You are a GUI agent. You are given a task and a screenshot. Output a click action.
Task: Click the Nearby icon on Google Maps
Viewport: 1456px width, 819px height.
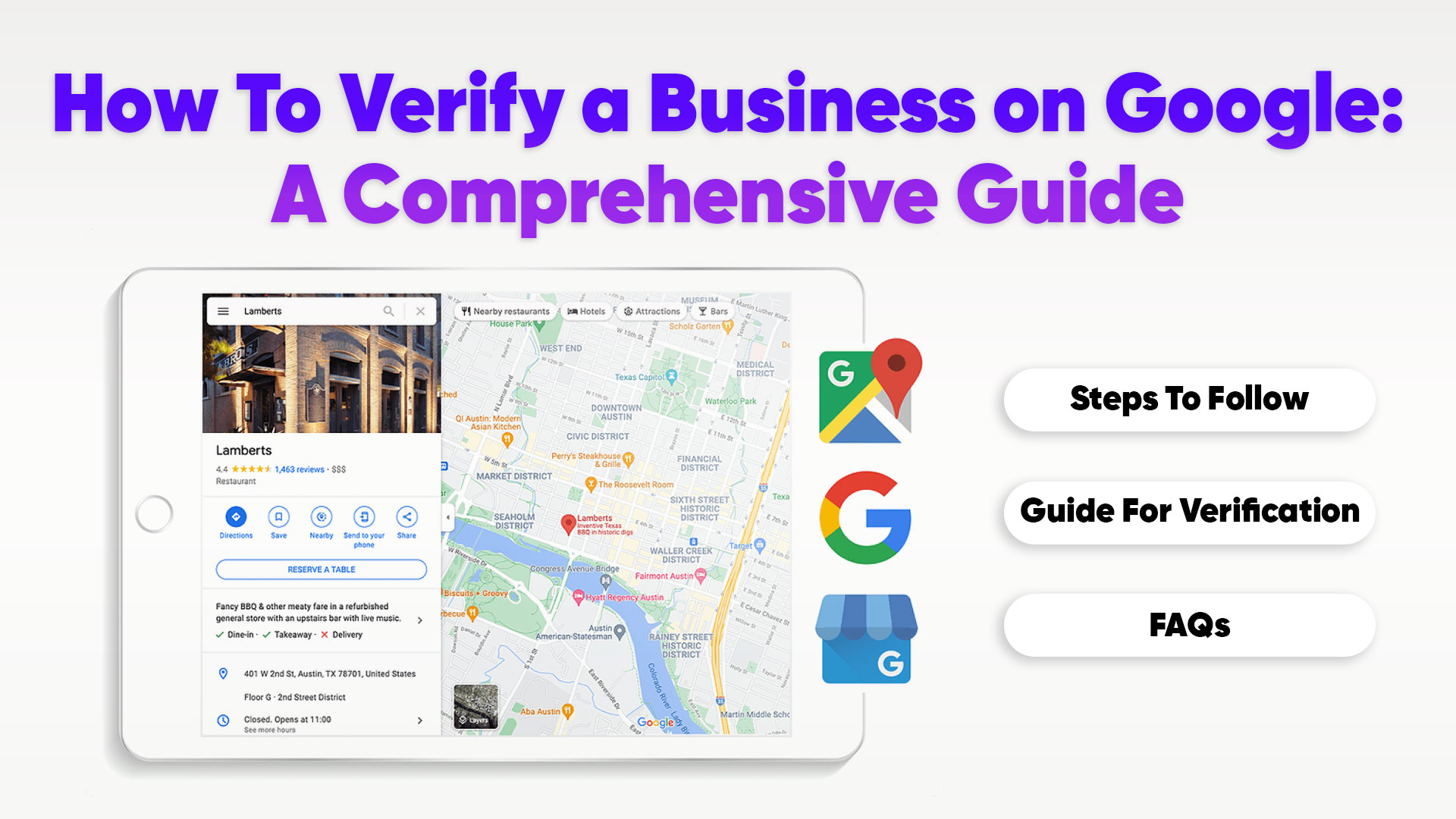(x=320, y=517)
